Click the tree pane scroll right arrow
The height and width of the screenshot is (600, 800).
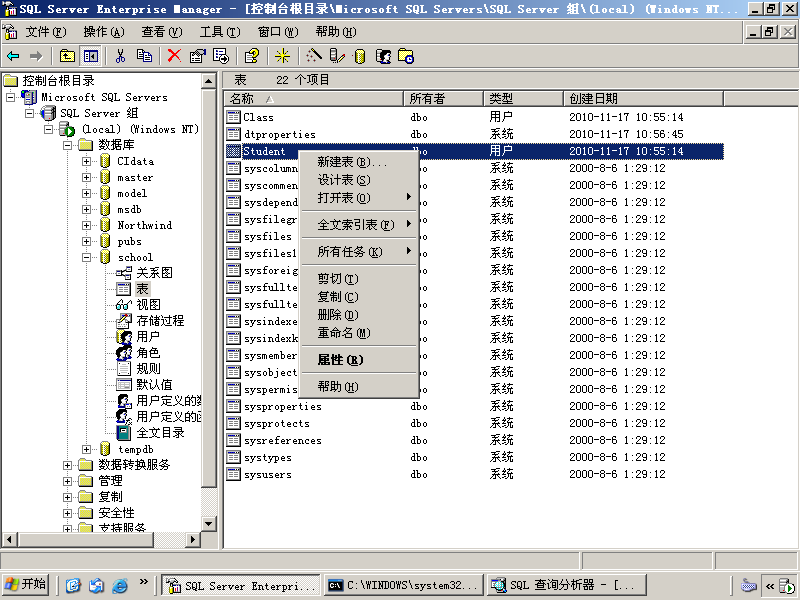pos(193,539)
